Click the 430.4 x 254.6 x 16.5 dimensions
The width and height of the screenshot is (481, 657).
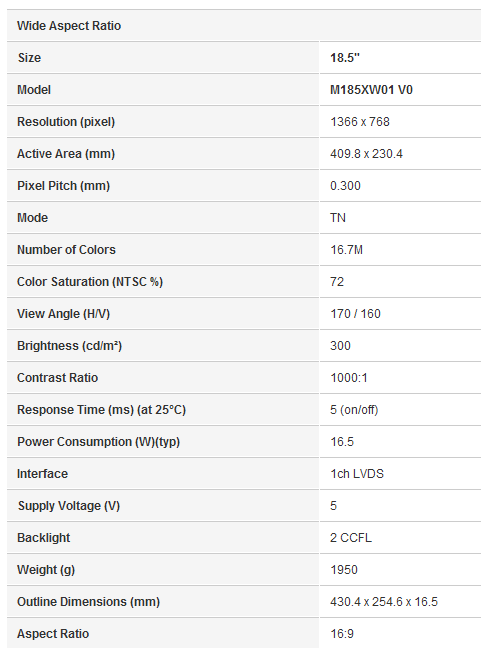pos(384,602)
